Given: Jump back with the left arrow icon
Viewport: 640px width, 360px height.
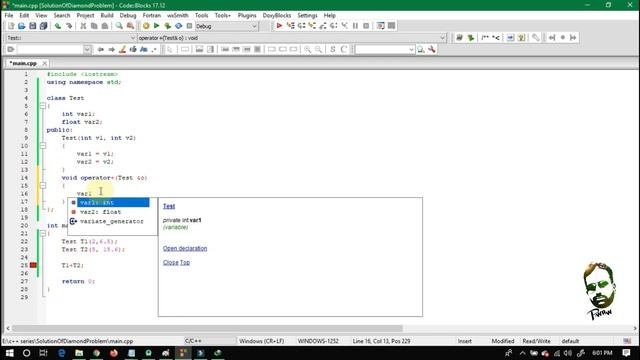Looking at the screenshot, I should tap(100, 49).
